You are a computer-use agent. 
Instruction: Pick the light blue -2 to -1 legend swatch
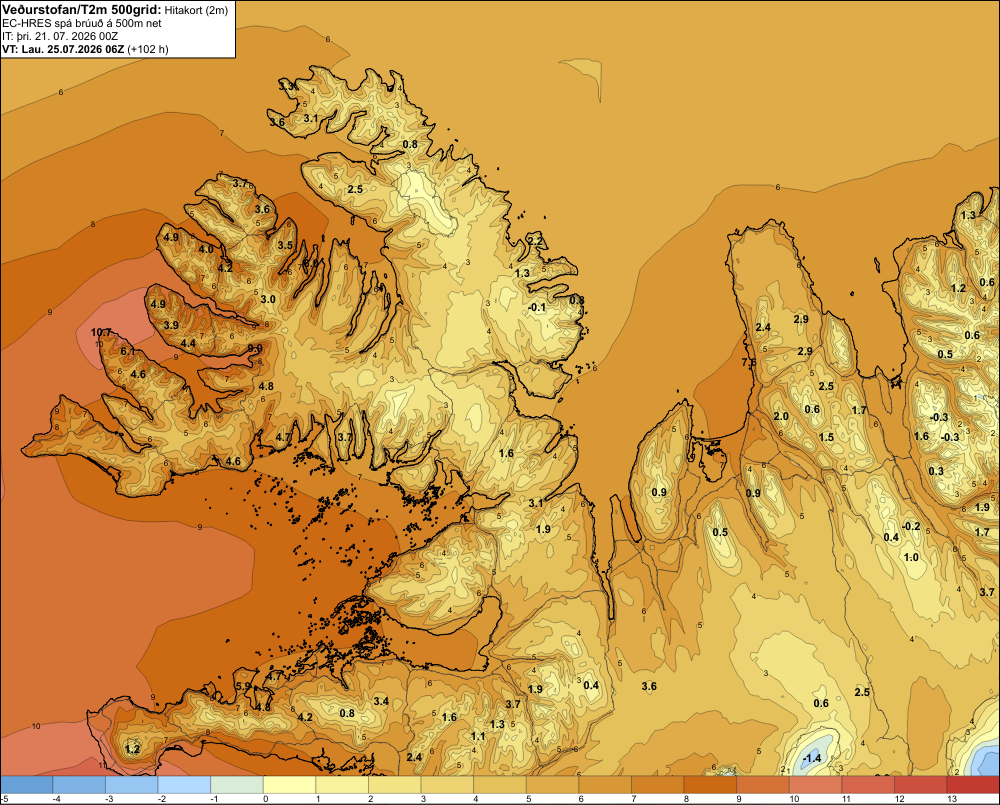(x=184, y=785)
